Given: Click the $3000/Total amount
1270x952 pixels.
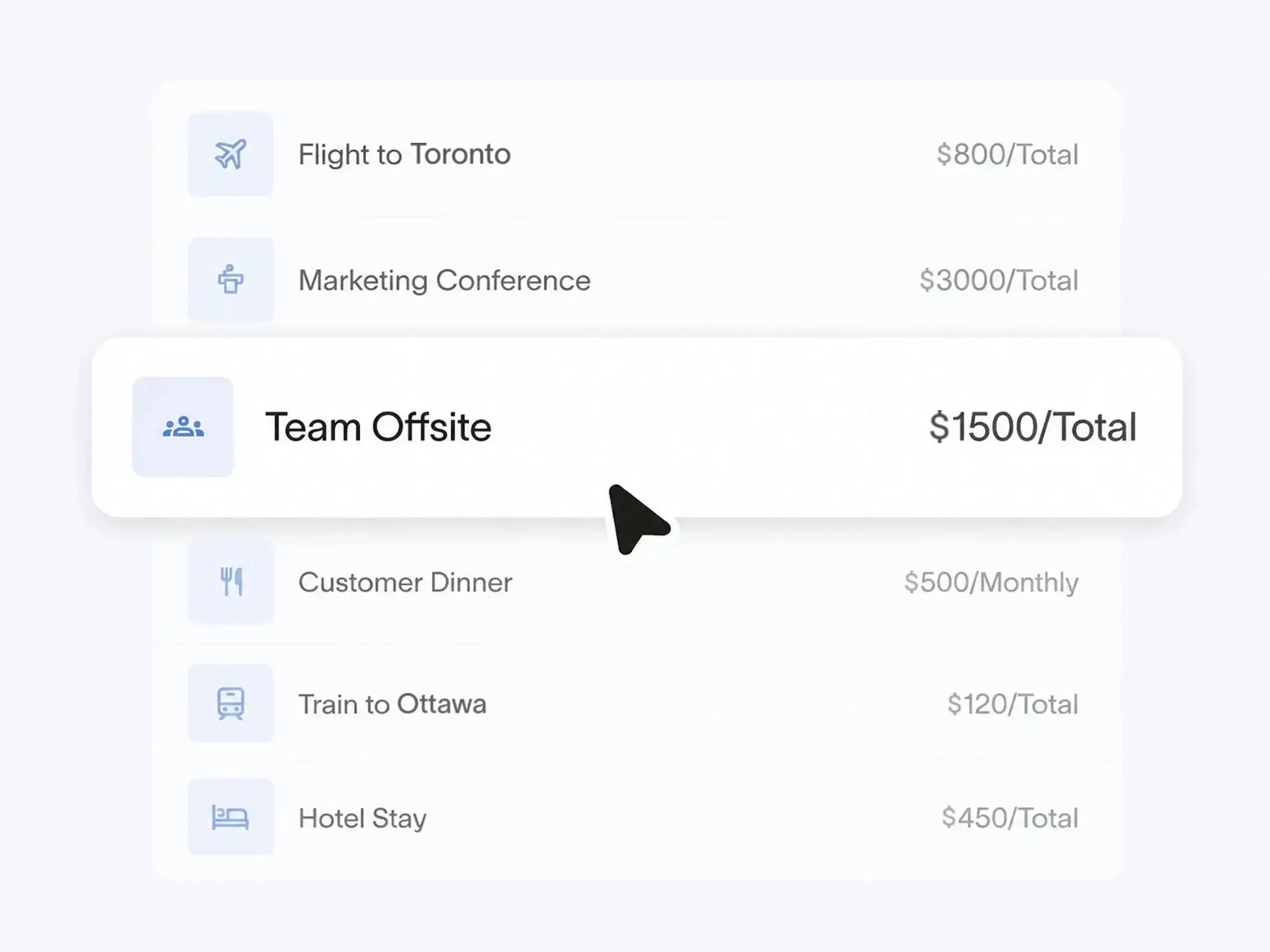Looking at the screenshot, I should click(999, 280).
